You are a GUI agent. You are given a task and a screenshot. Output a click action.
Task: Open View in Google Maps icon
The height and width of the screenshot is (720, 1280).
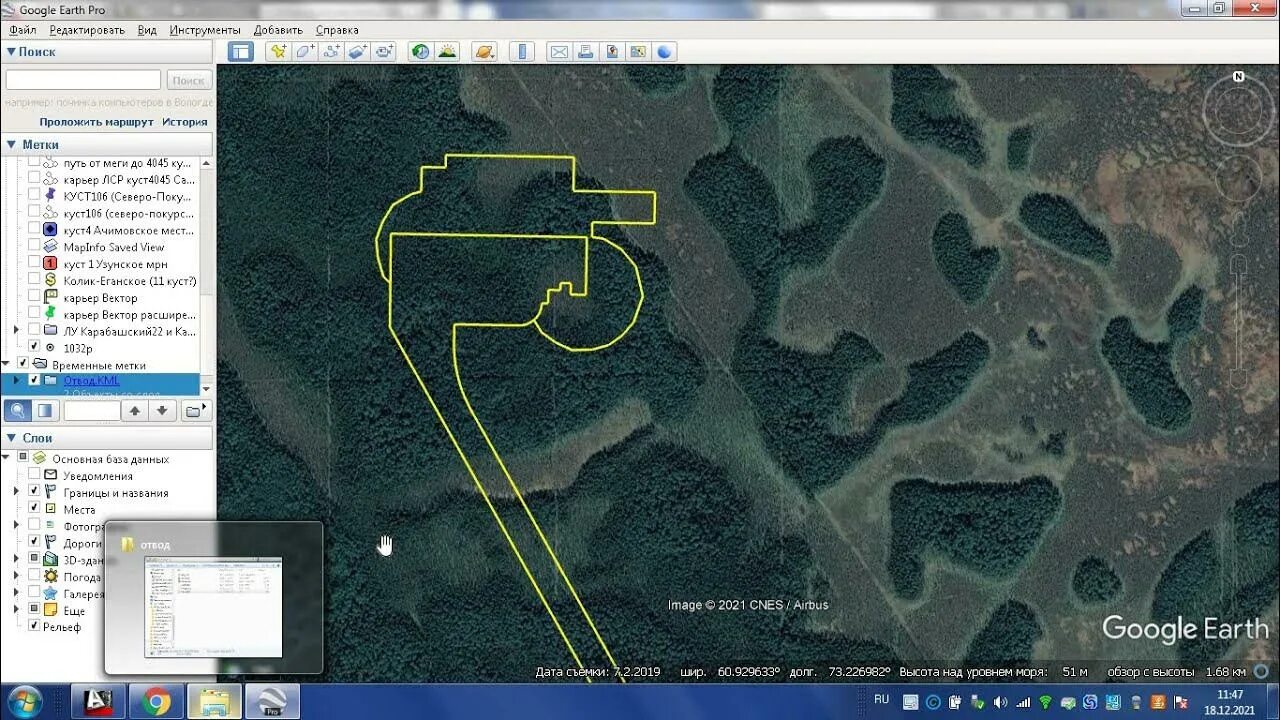pyautogui.click(x=637, y=51)
